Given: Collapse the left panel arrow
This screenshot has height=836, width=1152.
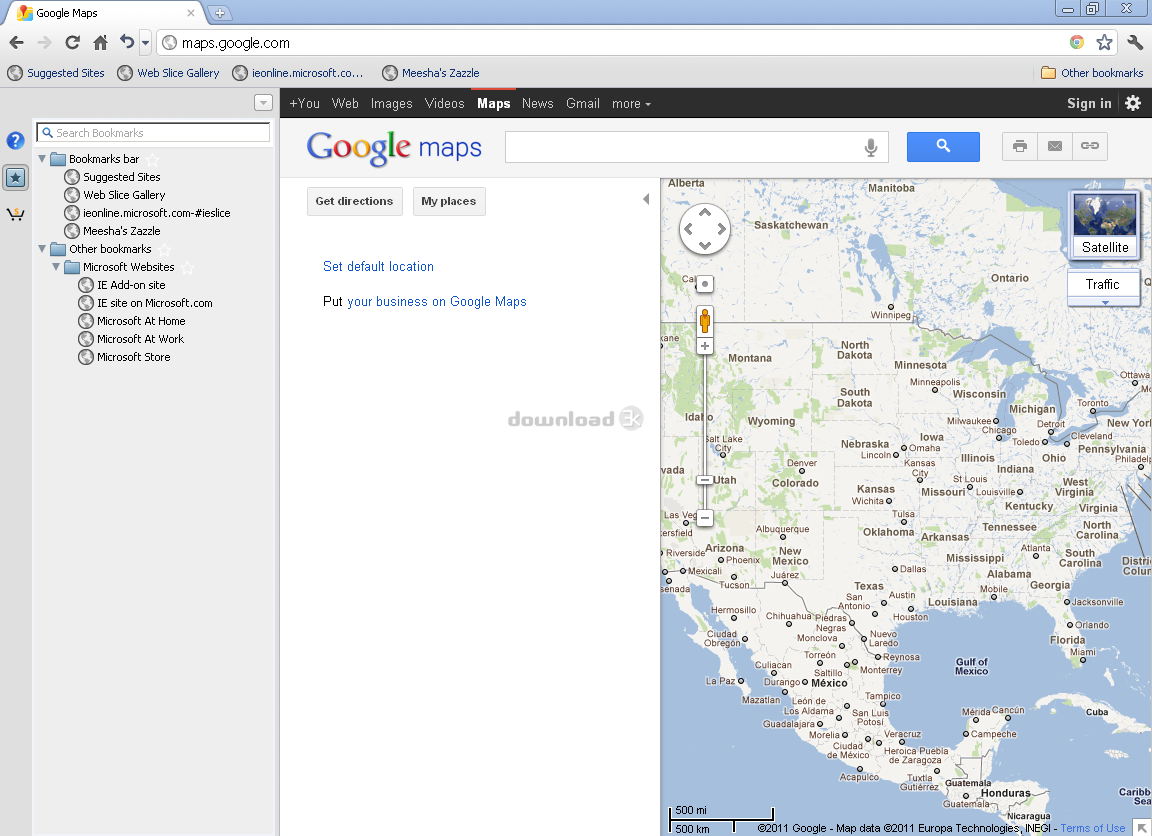Looking at the screenshot, I should click(646, 199).
